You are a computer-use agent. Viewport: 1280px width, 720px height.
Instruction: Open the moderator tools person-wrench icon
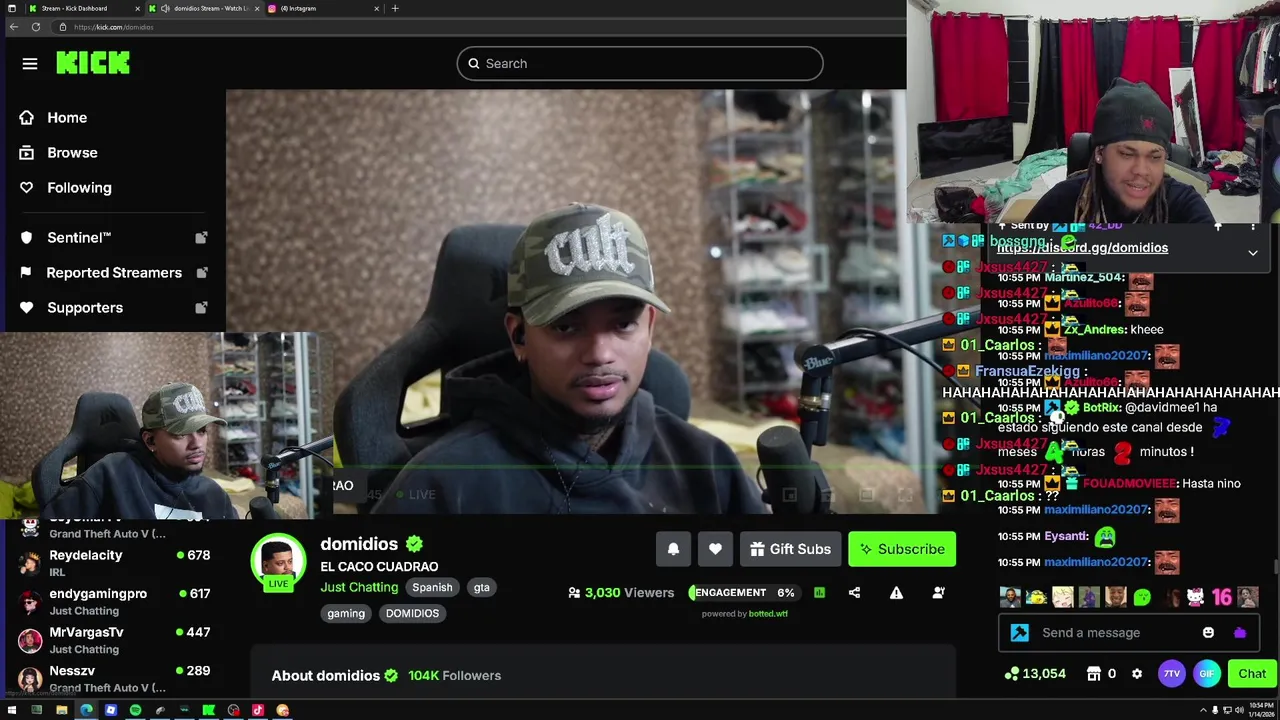[938, 593]
